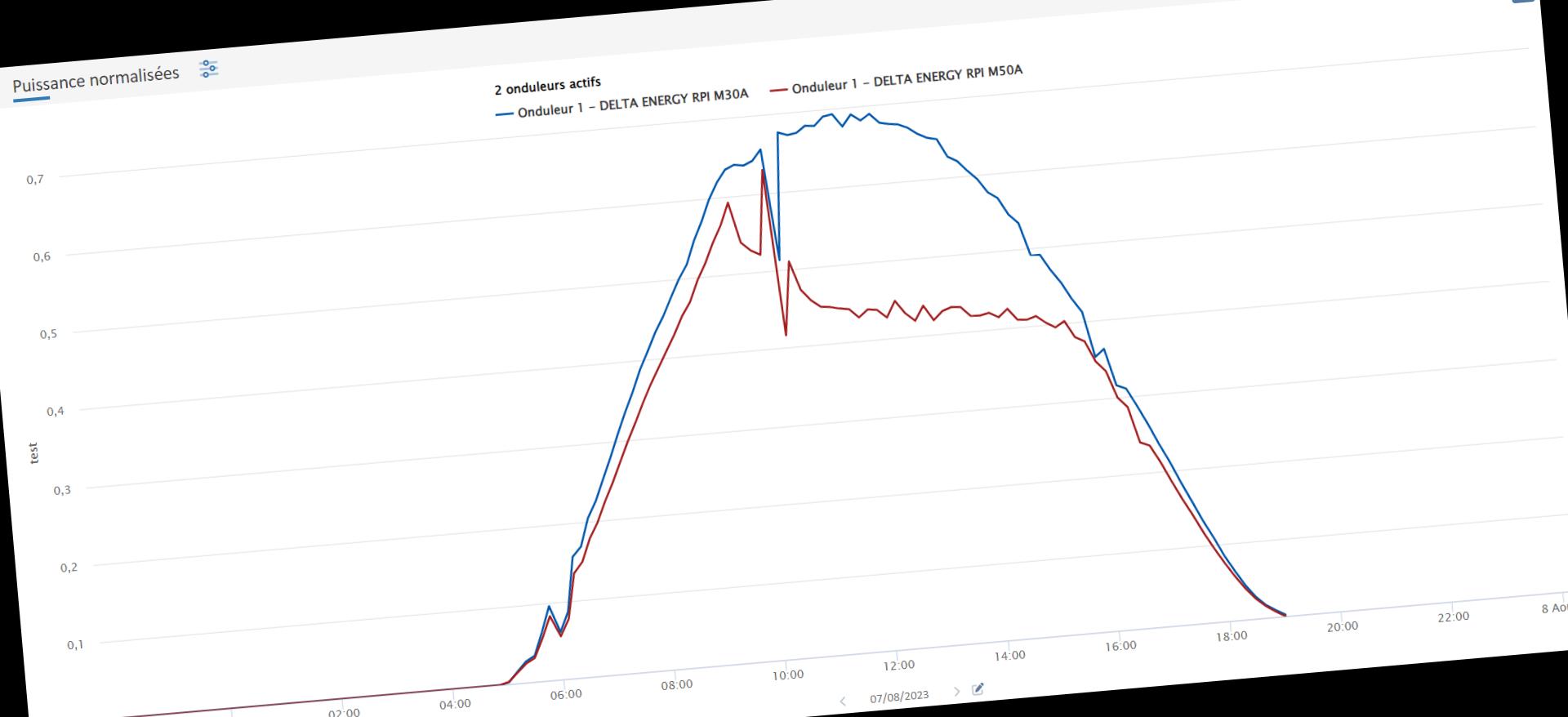Edit the date with the pencil icon
This screenshot has height=717, width=1568.
pos(978,689)
